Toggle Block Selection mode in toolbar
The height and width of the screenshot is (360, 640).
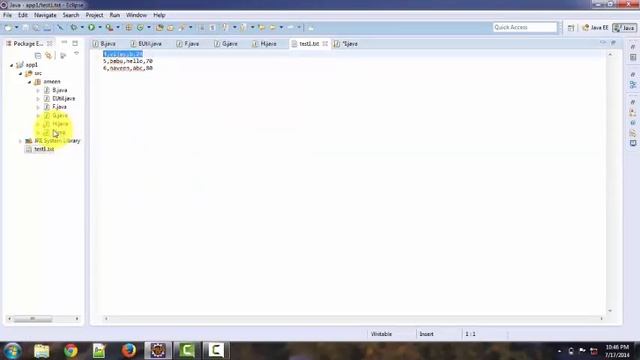[x=202, y=28]
